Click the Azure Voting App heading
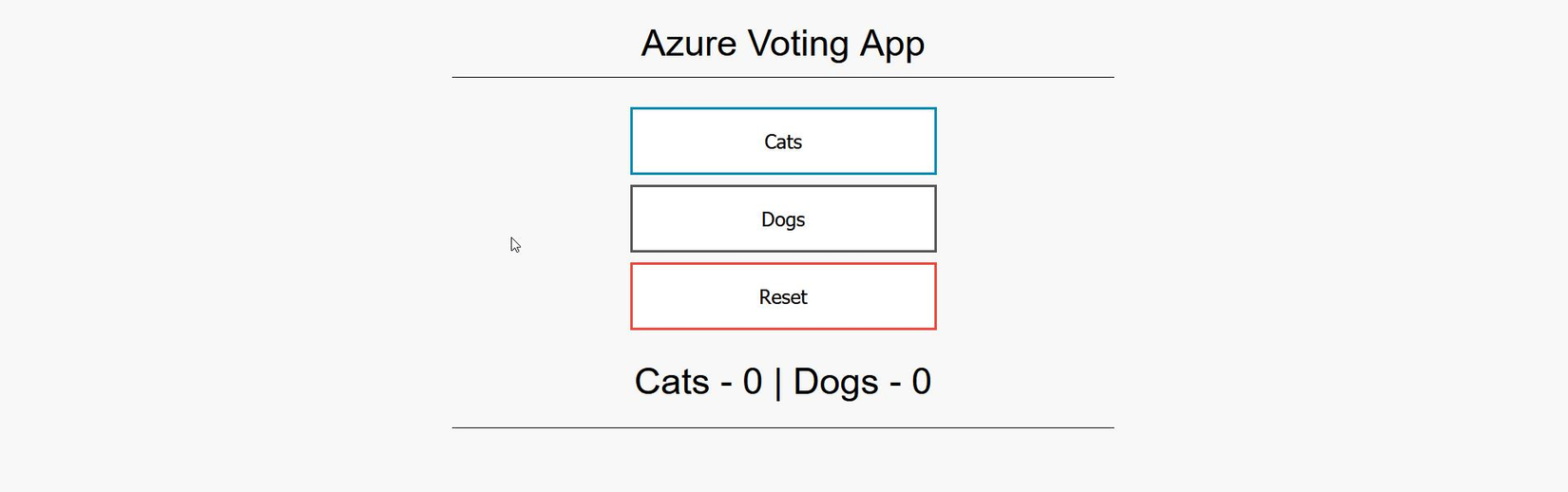The width and height of the screenshot is (1568, 492). click(x=782, y=44)
